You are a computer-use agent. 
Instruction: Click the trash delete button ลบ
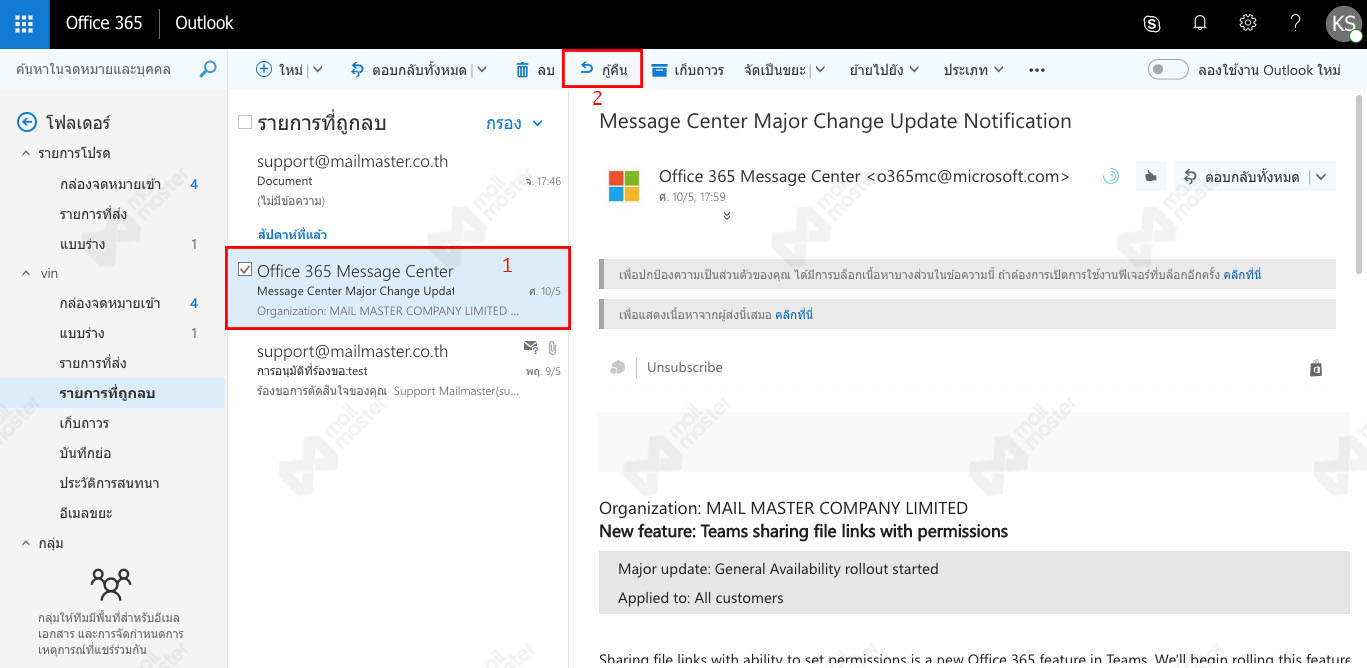tap(534, 70)
